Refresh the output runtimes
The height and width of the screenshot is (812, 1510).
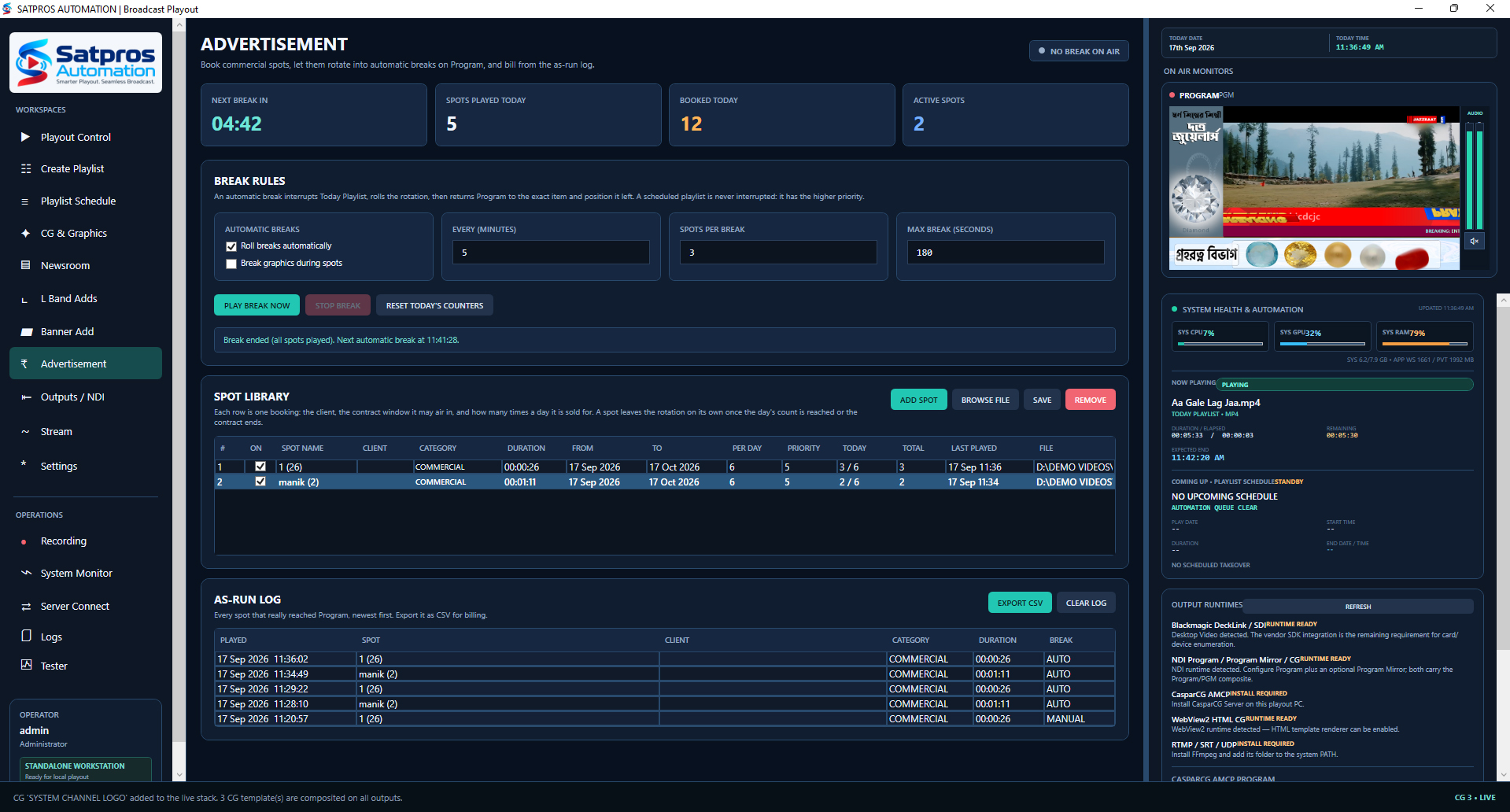click(1358, 607)
